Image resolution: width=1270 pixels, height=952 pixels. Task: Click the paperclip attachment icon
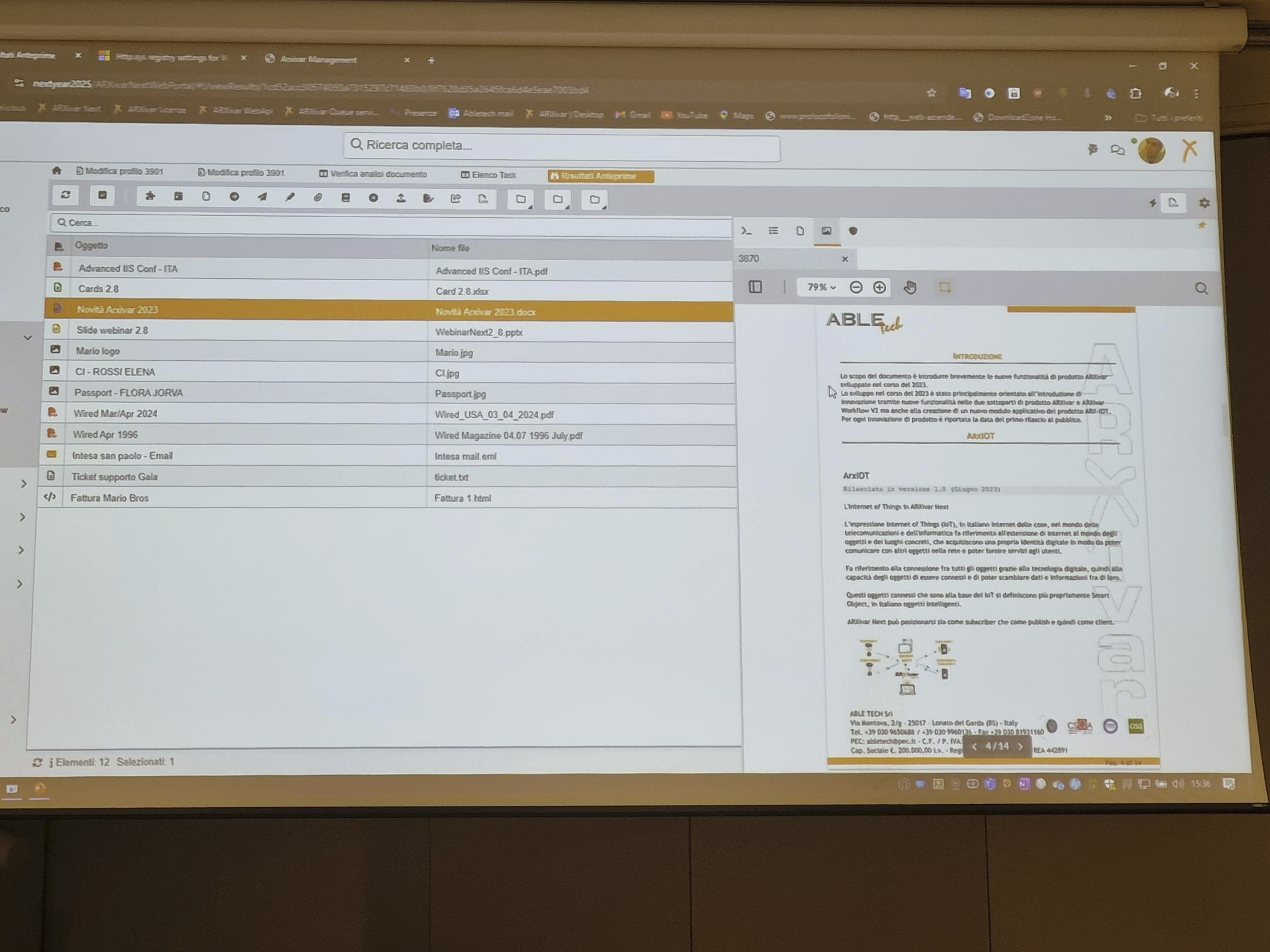[317, 197]
